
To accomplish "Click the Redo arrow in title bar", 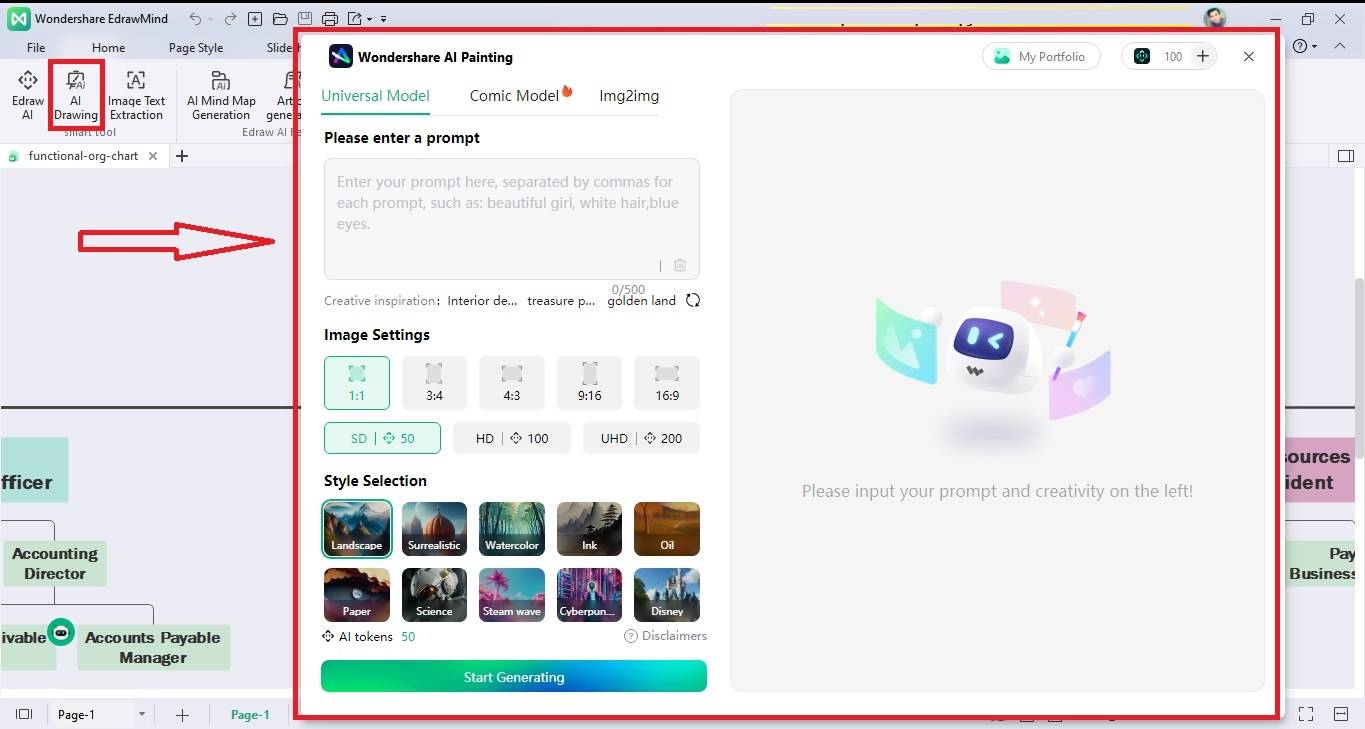I will click(x=229, y=19).
